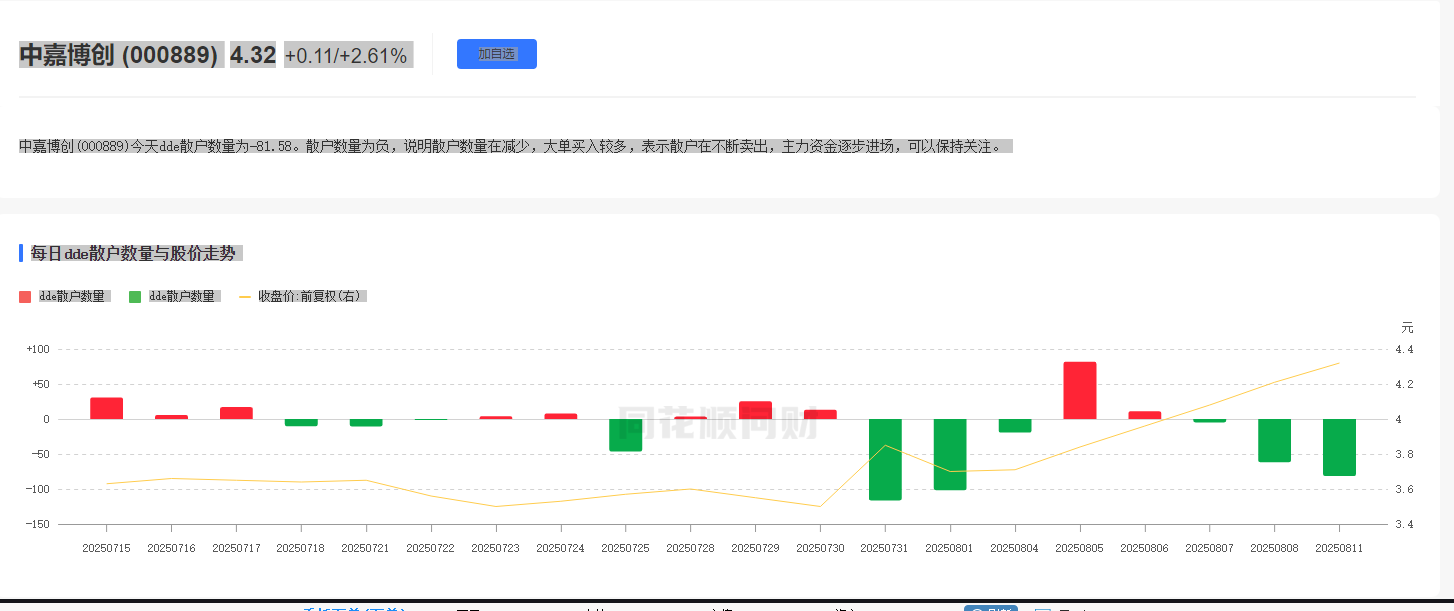Click the 20250723 date label

pos(496,548)
